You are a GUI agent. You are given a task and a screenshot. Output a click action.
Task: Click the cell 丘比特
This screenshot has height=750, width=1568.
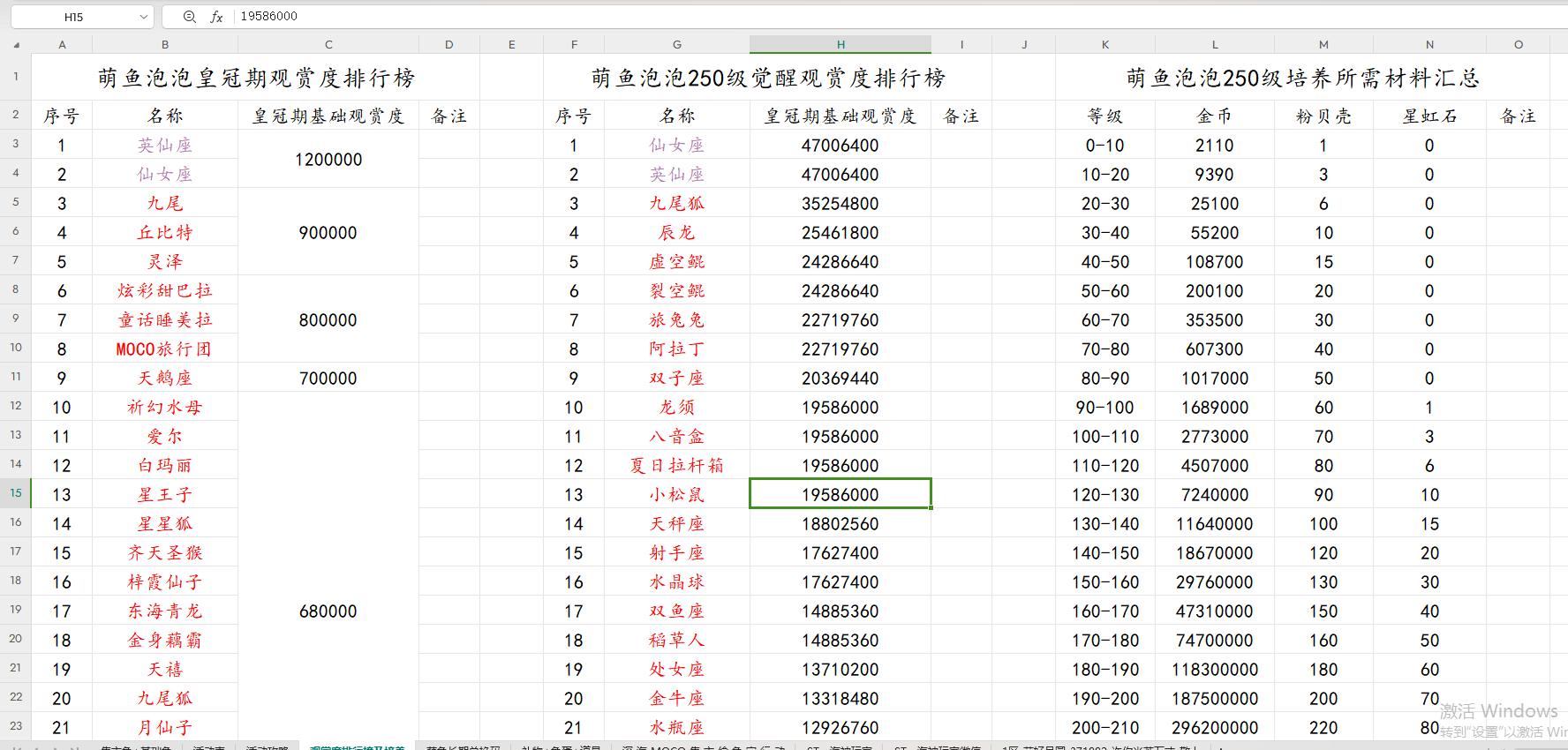[x=165, y=232]
